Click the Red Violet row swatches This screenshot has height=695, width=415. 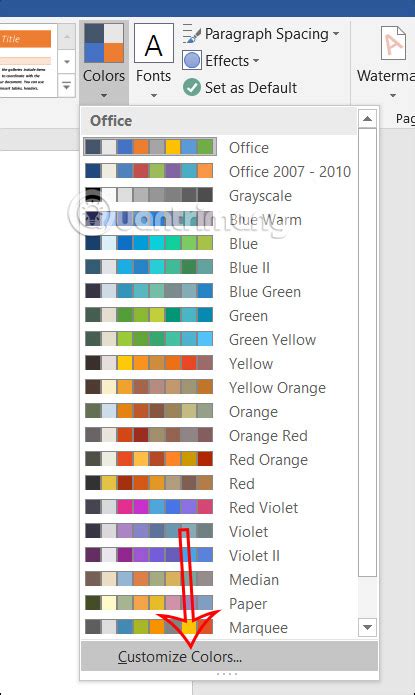click(149, 507)
